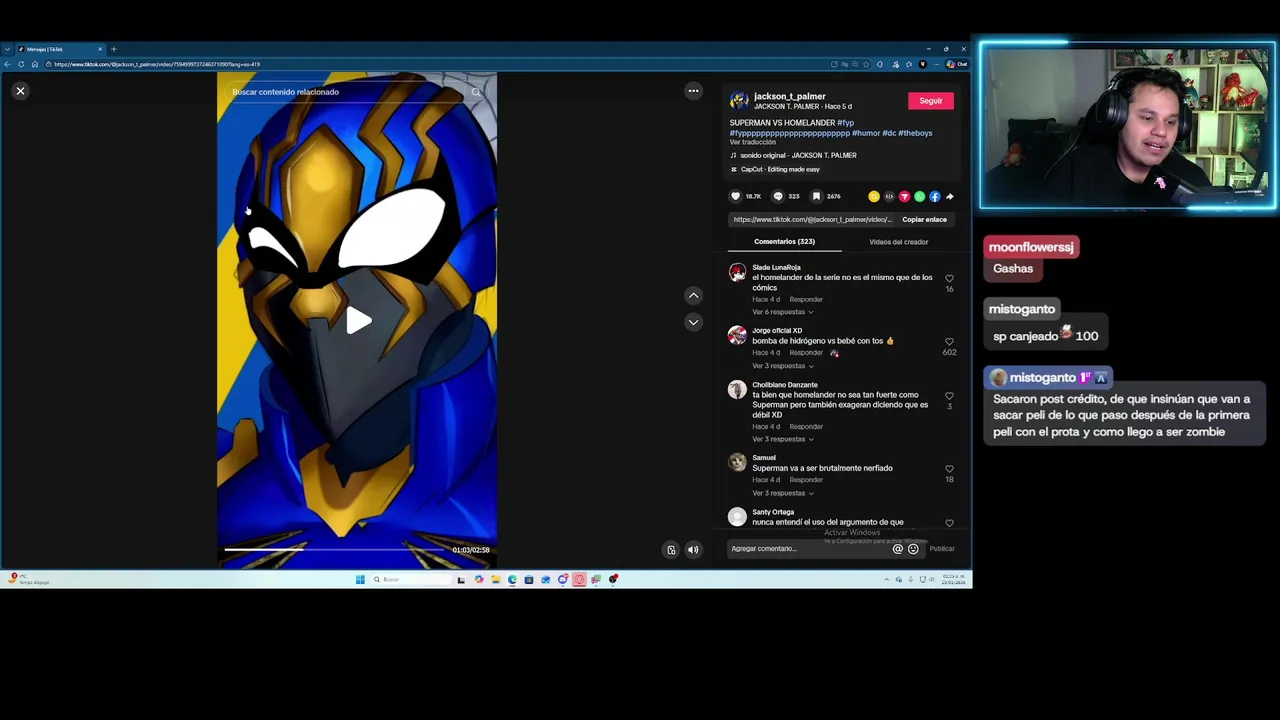Open Microsoft Edge on taskbar
This screenshot has width=1280, height=720.
coord(512,579)
